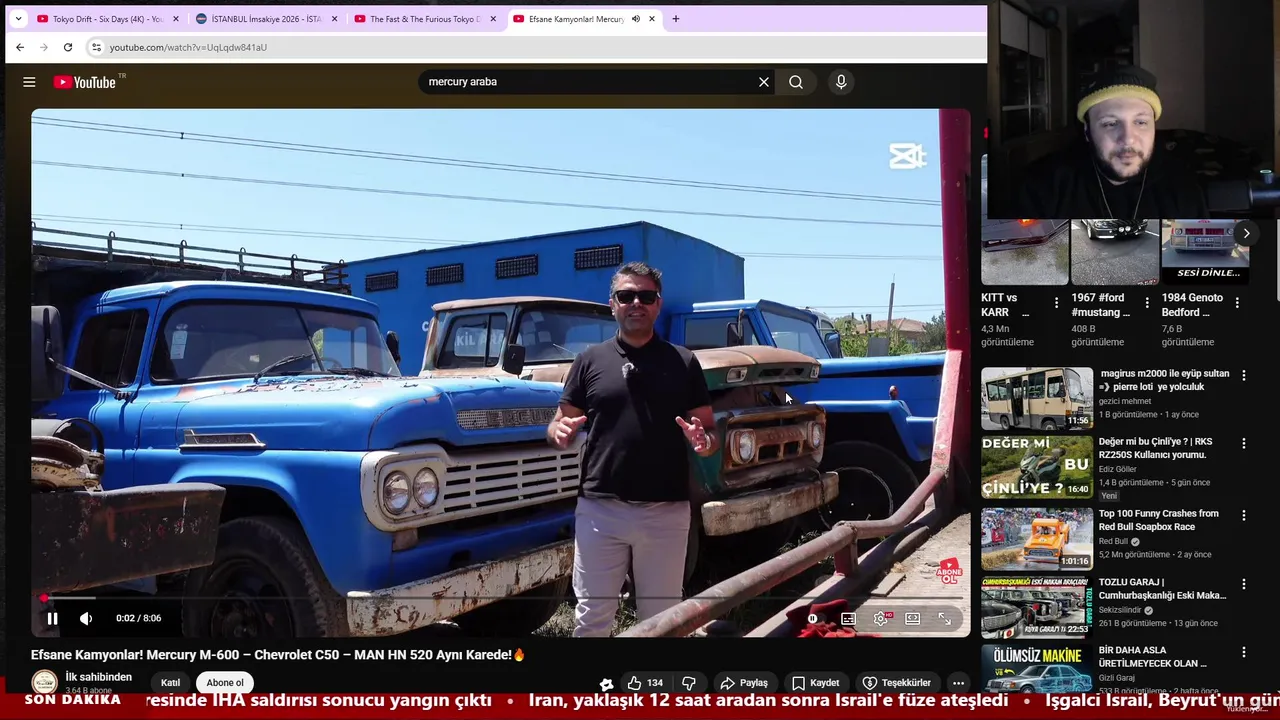
Task: Expand the tab search dropdown arrow
Action: click(x=17, y=19)
